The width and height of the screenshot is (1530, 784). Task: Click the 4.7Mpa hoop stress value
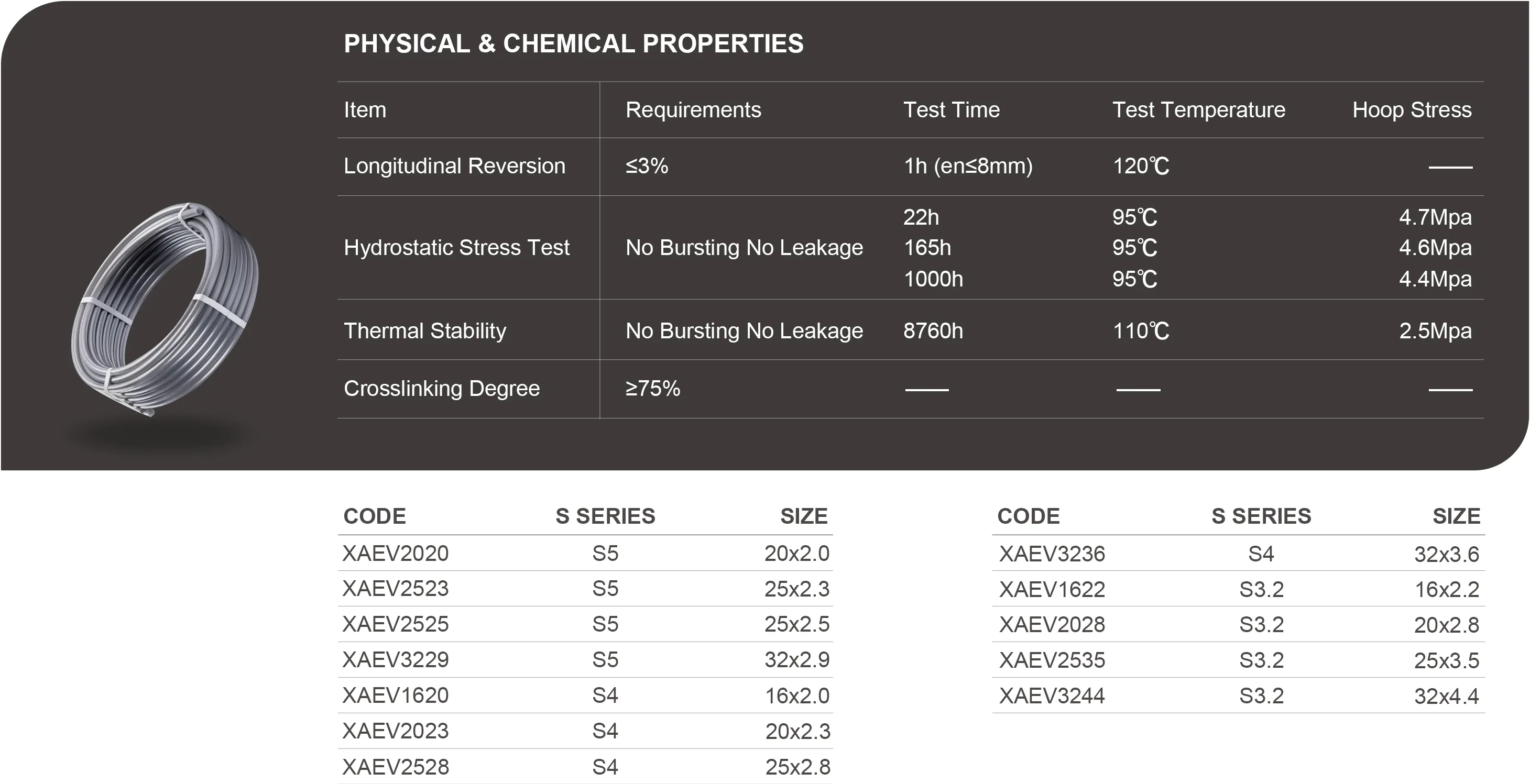[x=1435, y=217]
